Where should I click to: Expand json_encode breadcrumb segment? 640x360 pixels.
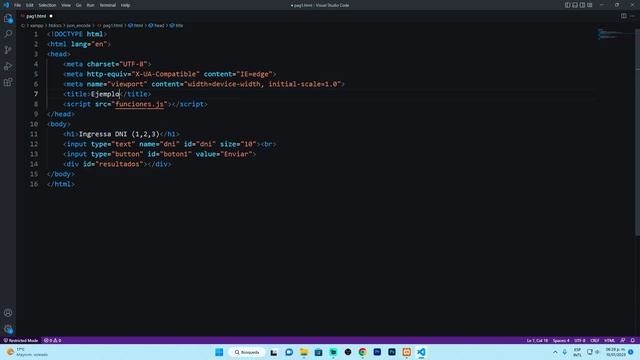[78, 25]
